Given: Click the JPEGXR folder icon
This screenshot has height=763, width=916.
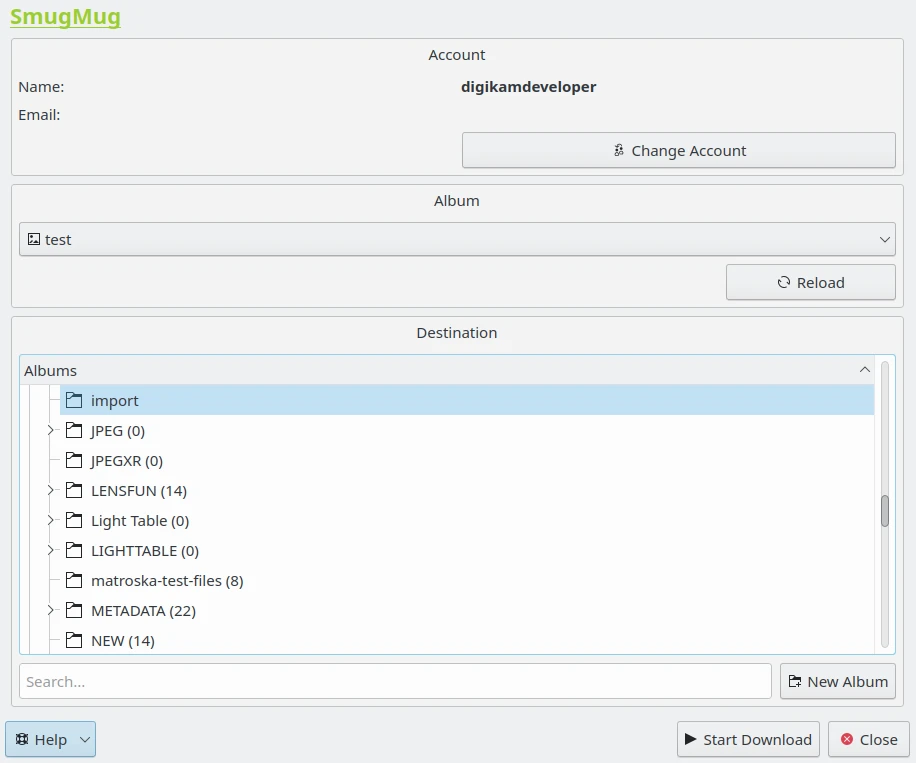Looking at the screenshot, I should [74, 461].
